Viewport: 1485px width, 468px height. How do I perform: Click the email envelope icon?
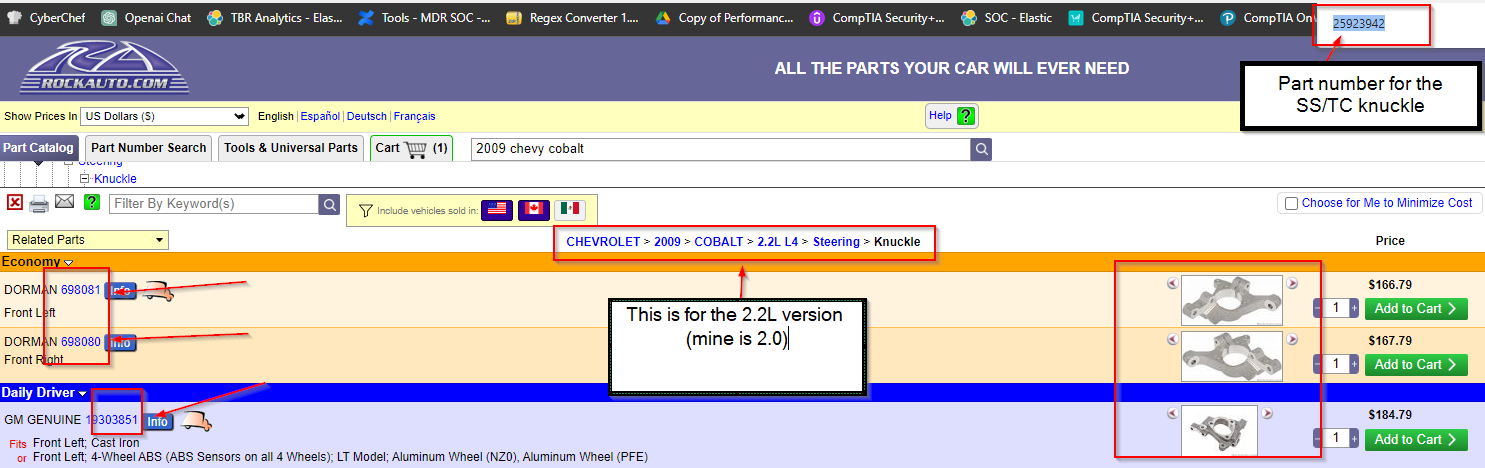click(65, 203)
